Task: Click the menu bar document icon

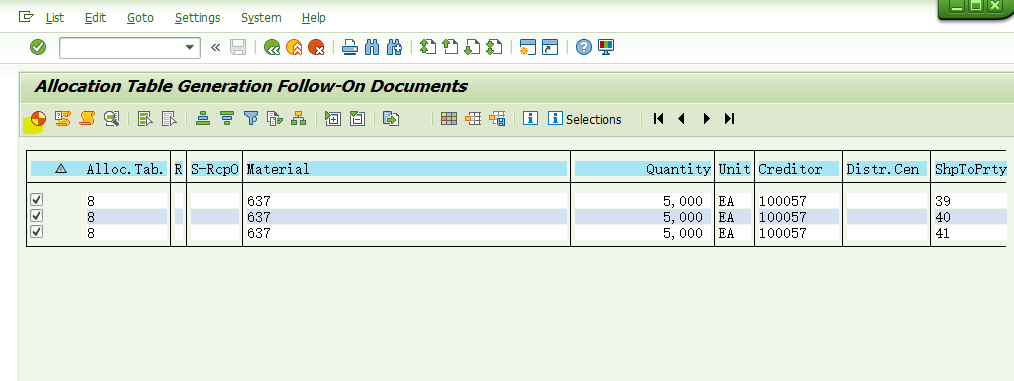Action: 26,17
